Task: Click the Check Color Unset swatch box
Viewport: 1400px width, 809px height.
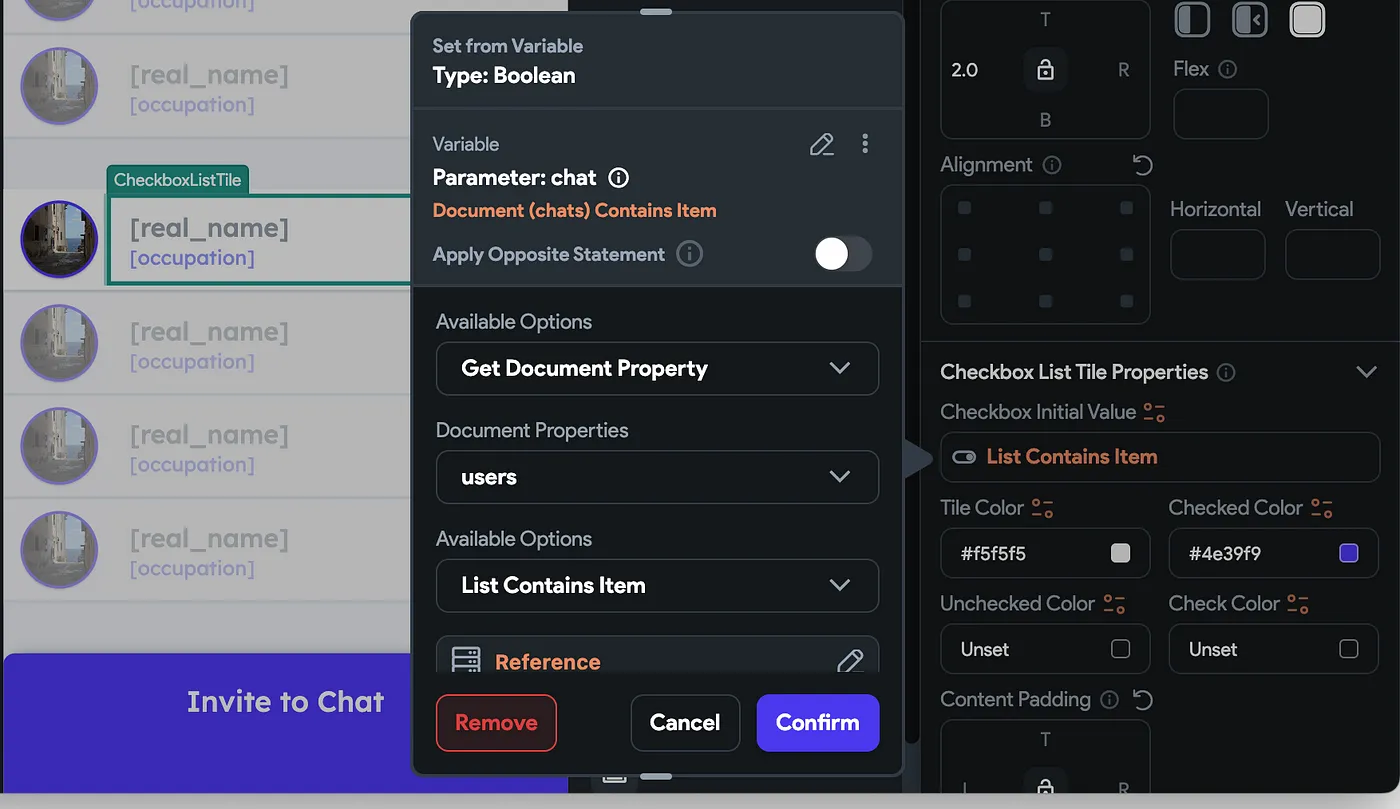Action: pos(1348,649)
